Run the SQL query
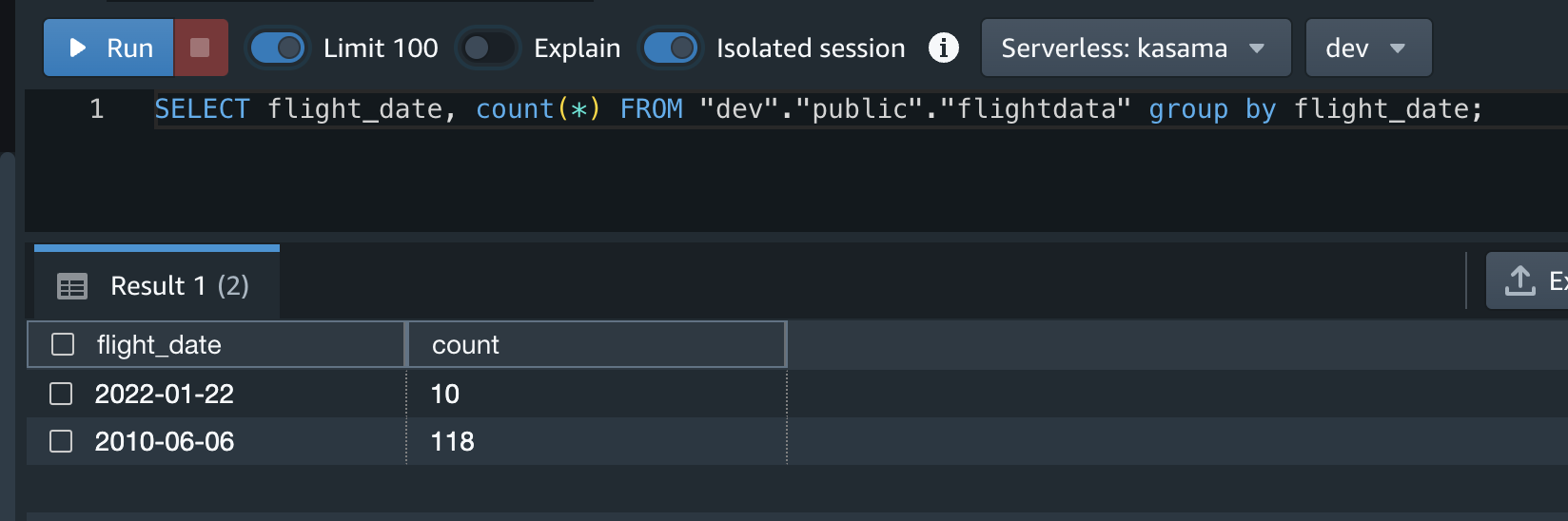This screenshot has width=1568, height=521. click(109, 48)
